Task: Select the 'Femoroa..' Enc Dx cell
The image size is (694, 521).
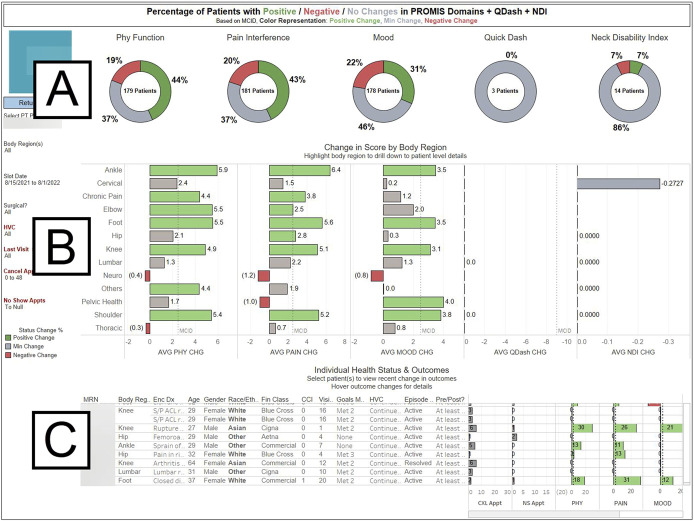Action: pyautogui.click(x=167, y=437)
